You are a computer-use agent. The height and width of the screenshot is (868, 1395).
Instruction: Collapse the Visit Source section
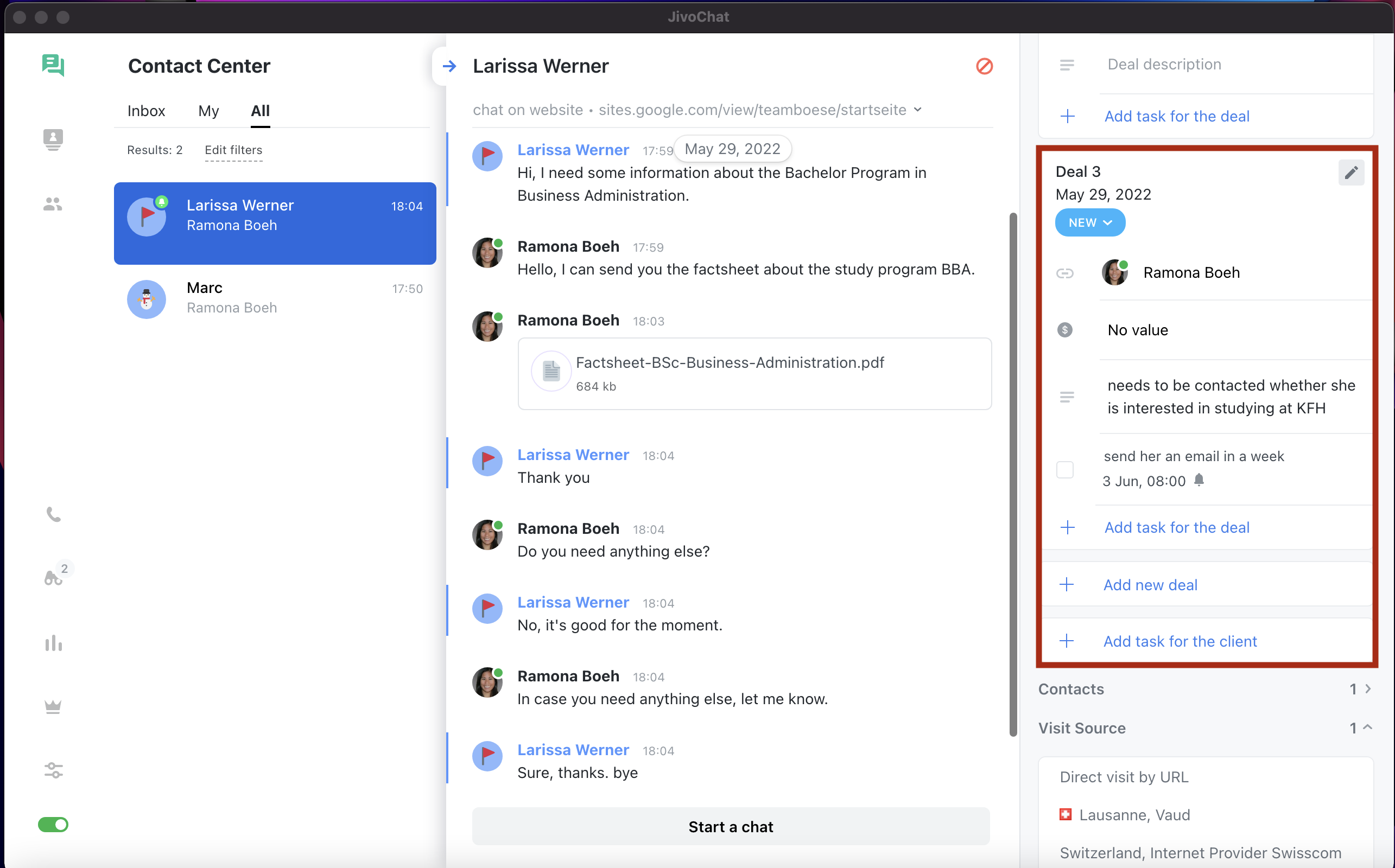[x=1367, y=727]
